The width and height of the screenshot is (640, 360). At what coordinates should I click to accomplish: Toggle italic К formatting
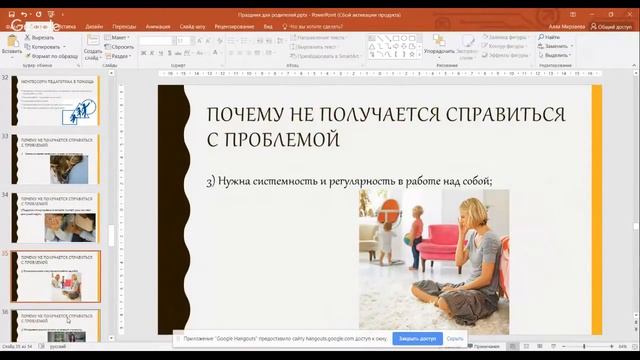[x=152, y=53]
